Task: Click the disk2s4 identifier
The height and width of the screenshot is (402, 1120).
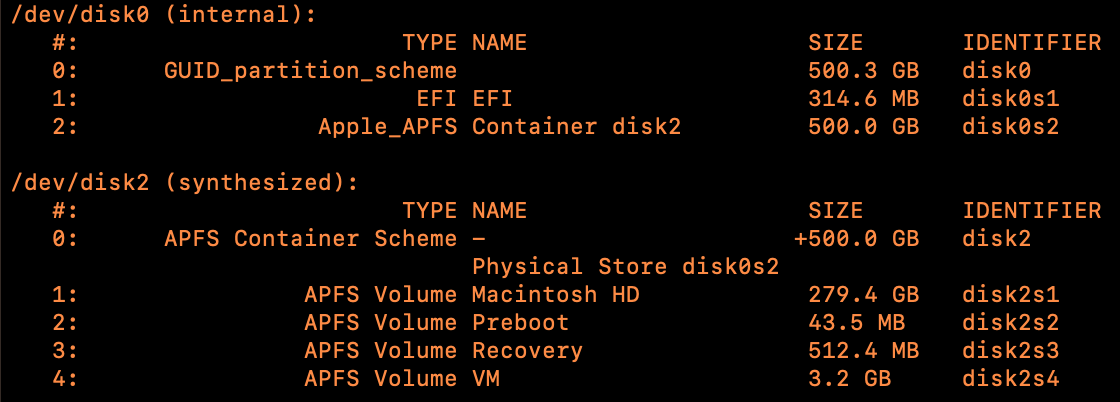Action: pos(1010,379)
